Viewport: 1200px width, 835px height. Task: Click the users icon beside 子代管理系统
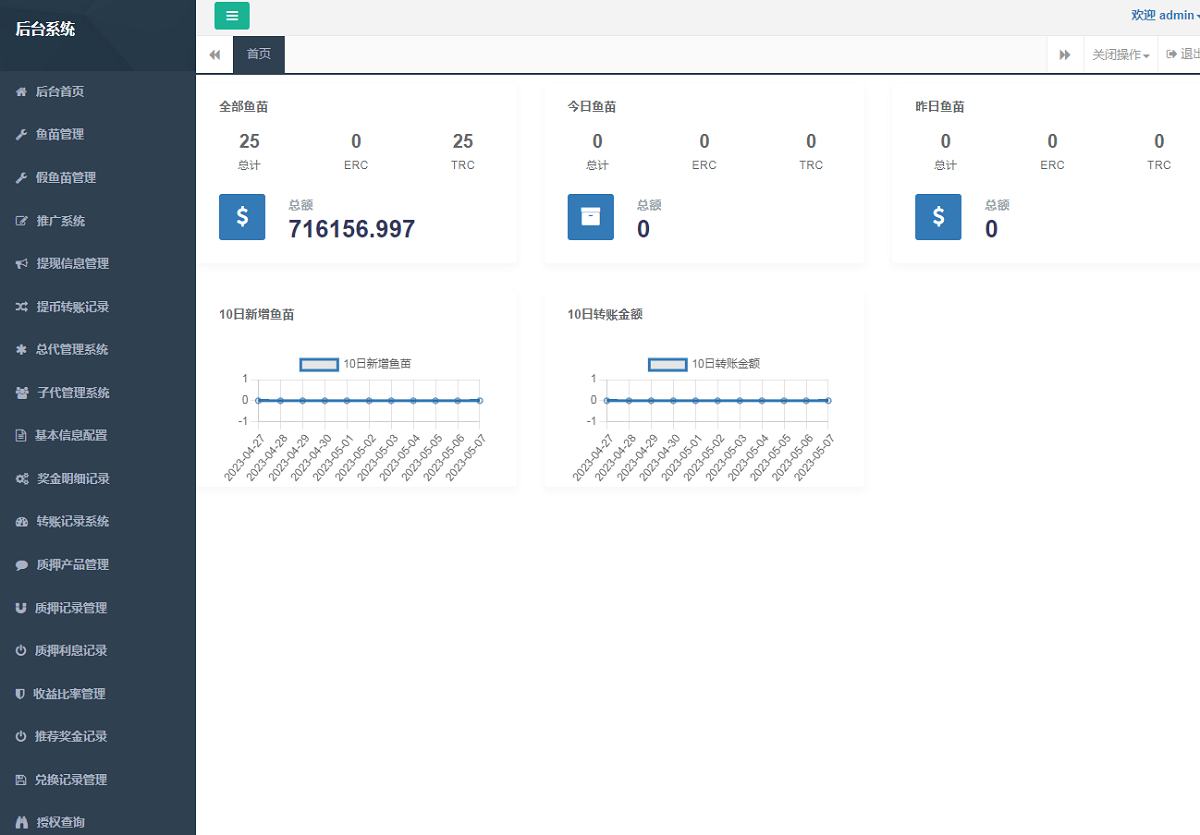coord(21,393)
